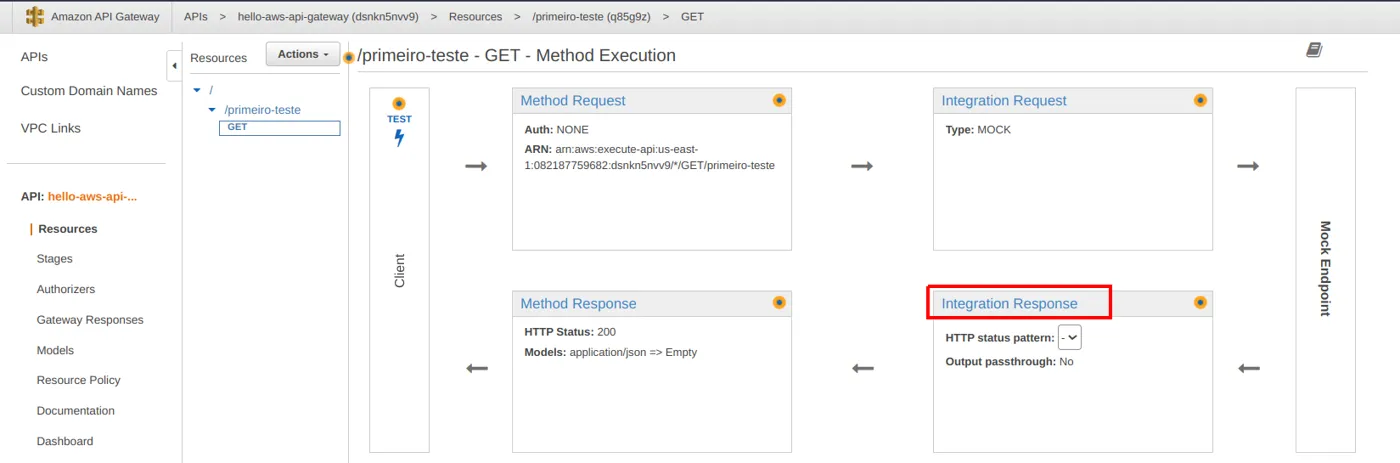Click the HTTP Status: 200 text
The width and height of the screenshot is (1400, 463).
click(x=570, y=332)
